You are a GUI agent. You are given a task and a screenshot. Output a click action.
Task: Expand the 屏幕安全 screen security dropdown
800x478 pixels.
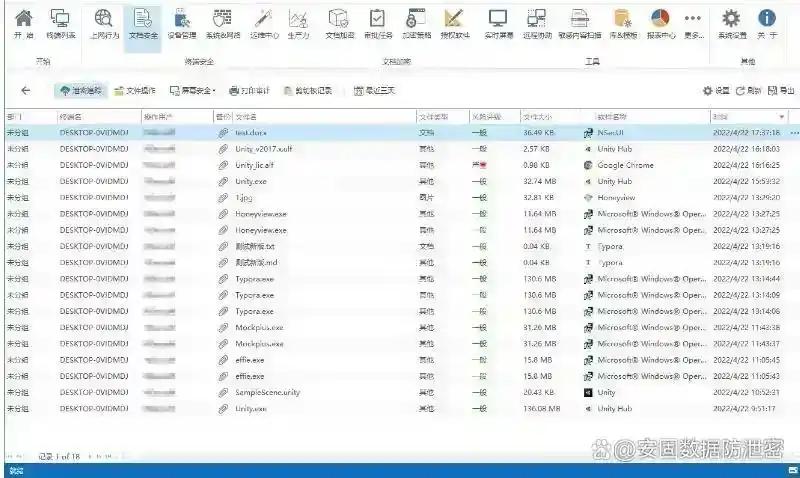click(193, 91)
